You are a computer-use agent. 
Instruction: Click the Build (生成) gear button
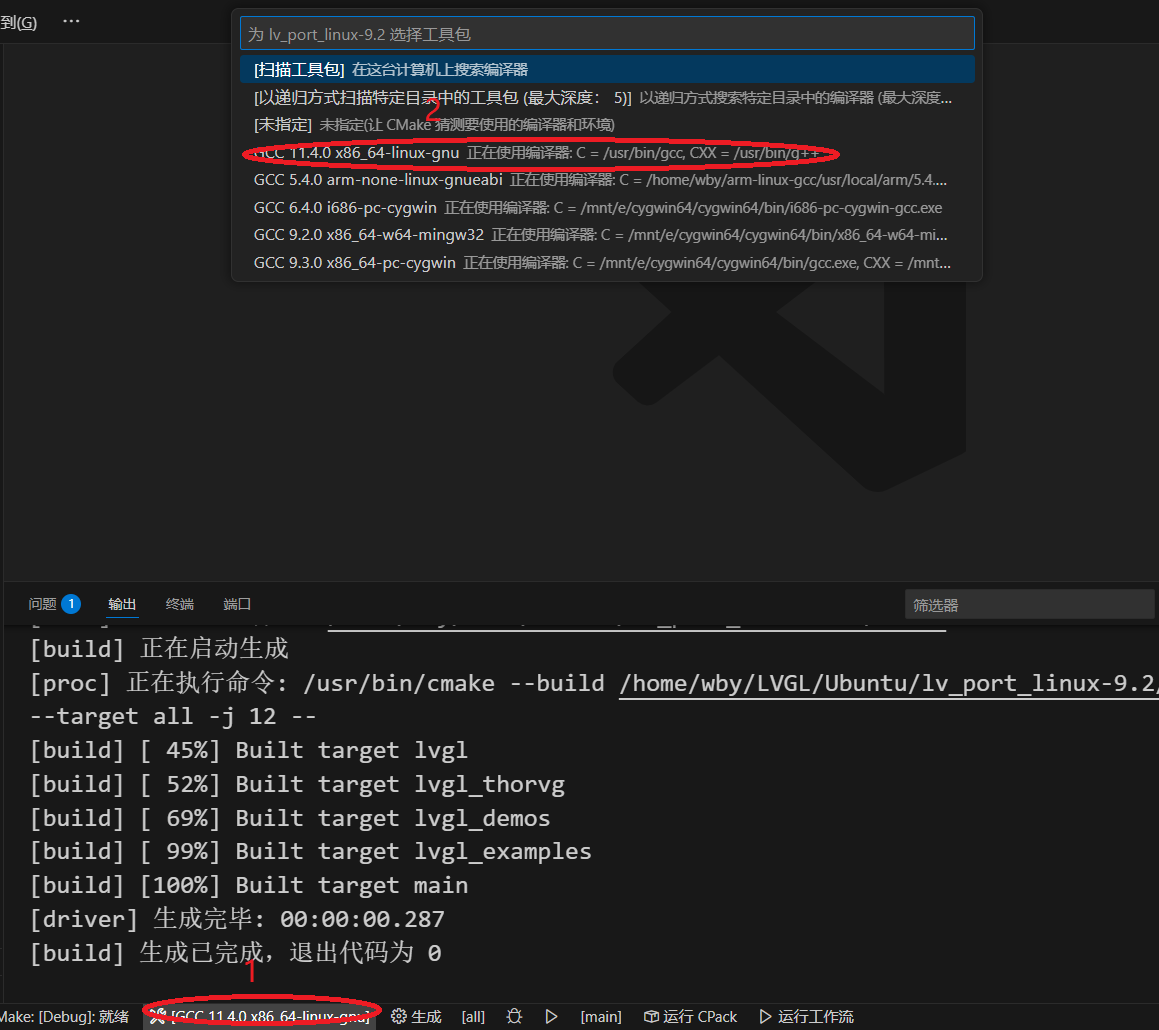coord(416,1017)
